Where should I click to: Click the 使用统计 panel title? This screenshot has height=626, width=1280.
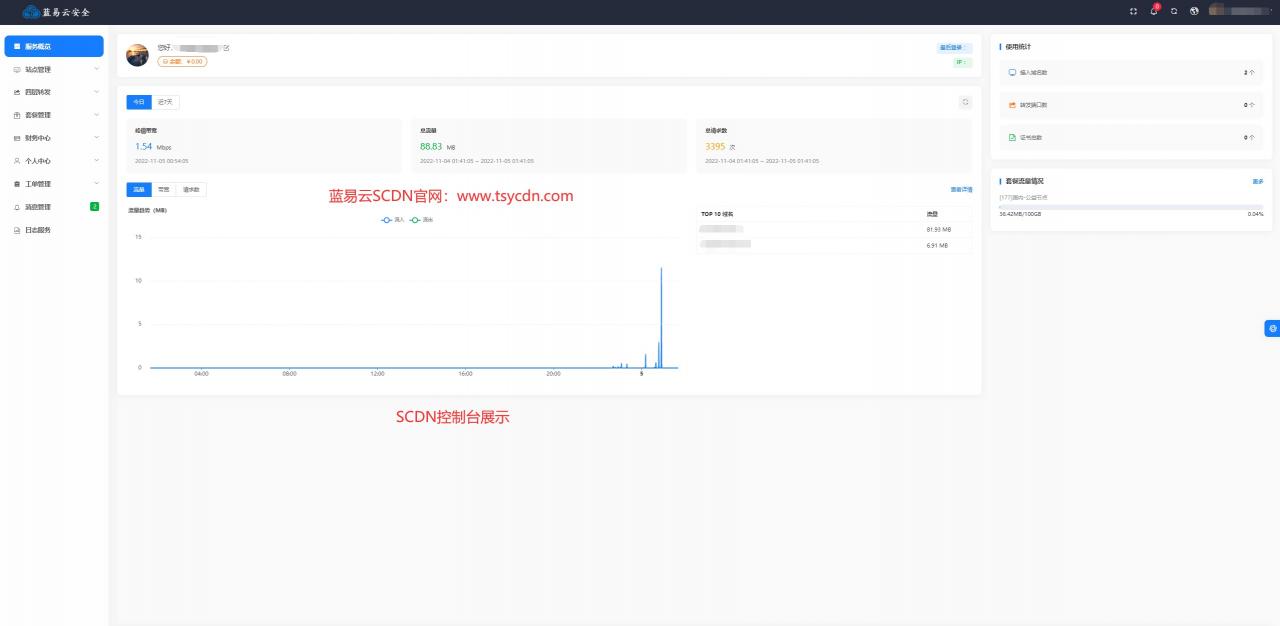pos(1019,46)
